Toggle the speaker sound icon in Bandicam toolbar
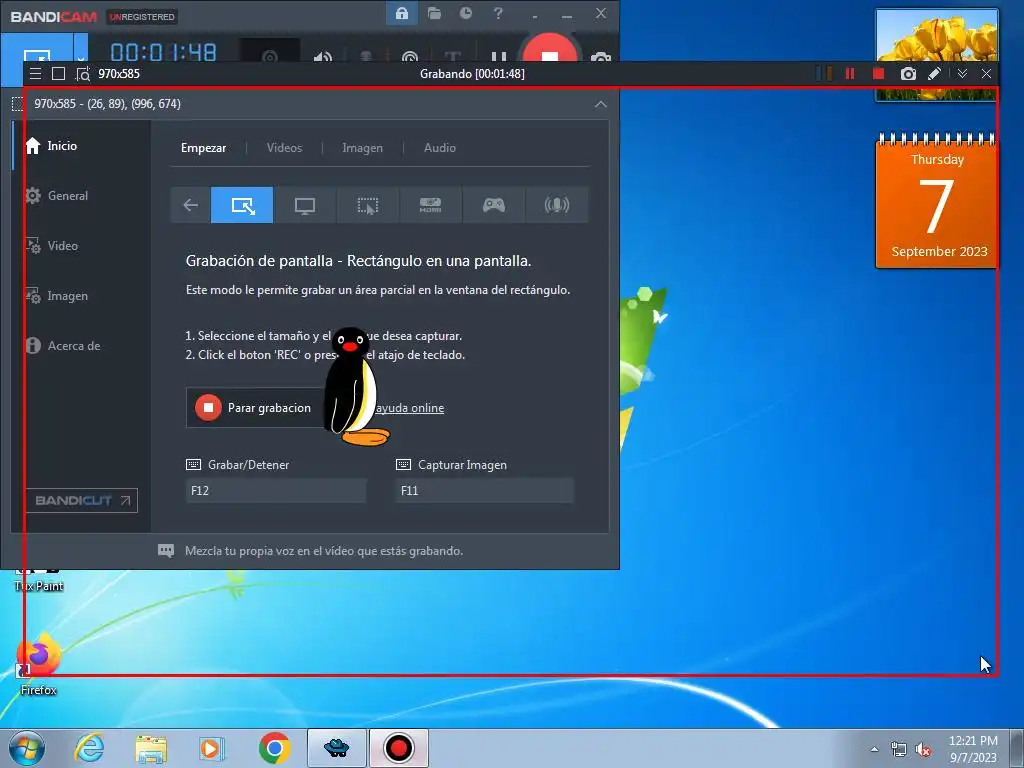 323,57
